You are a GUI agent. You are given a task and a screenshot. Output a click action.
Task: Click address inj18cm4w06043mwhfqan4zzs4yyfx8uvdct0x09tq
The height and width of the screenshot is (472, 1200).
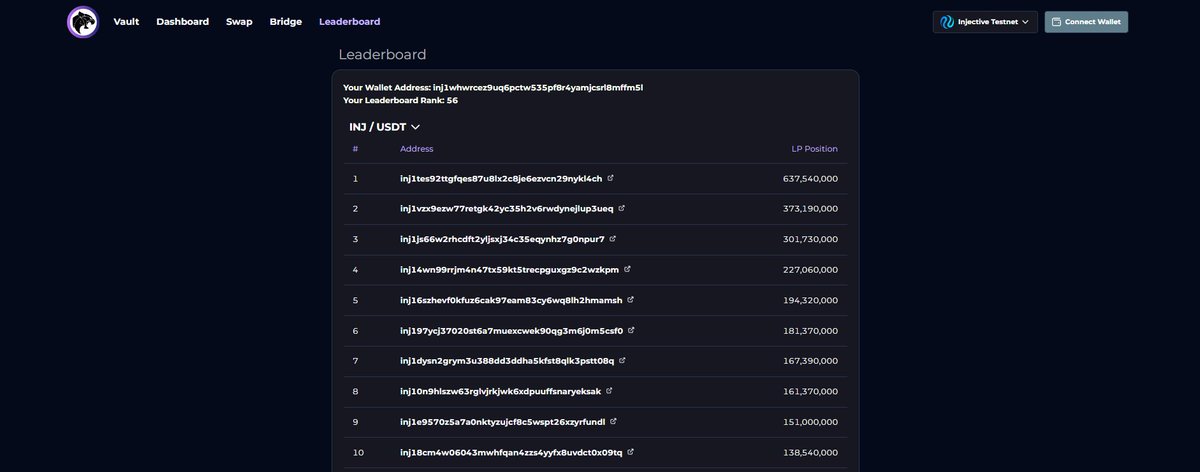pos(511,453)
